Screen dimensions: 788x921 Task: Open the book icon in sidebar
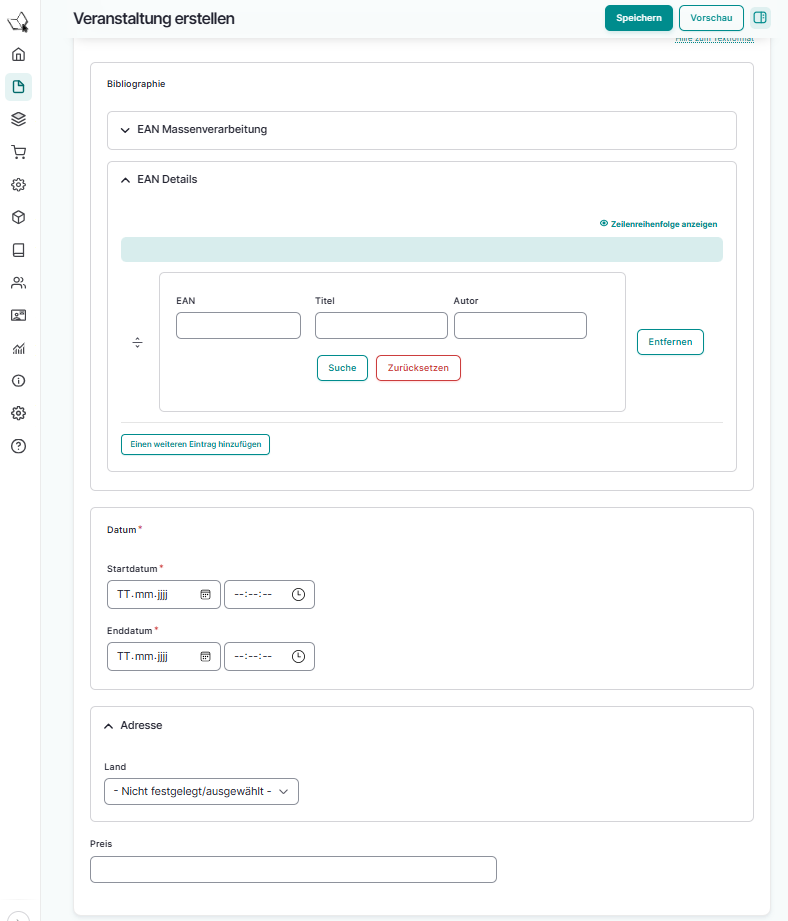click(x=18, y=250)
